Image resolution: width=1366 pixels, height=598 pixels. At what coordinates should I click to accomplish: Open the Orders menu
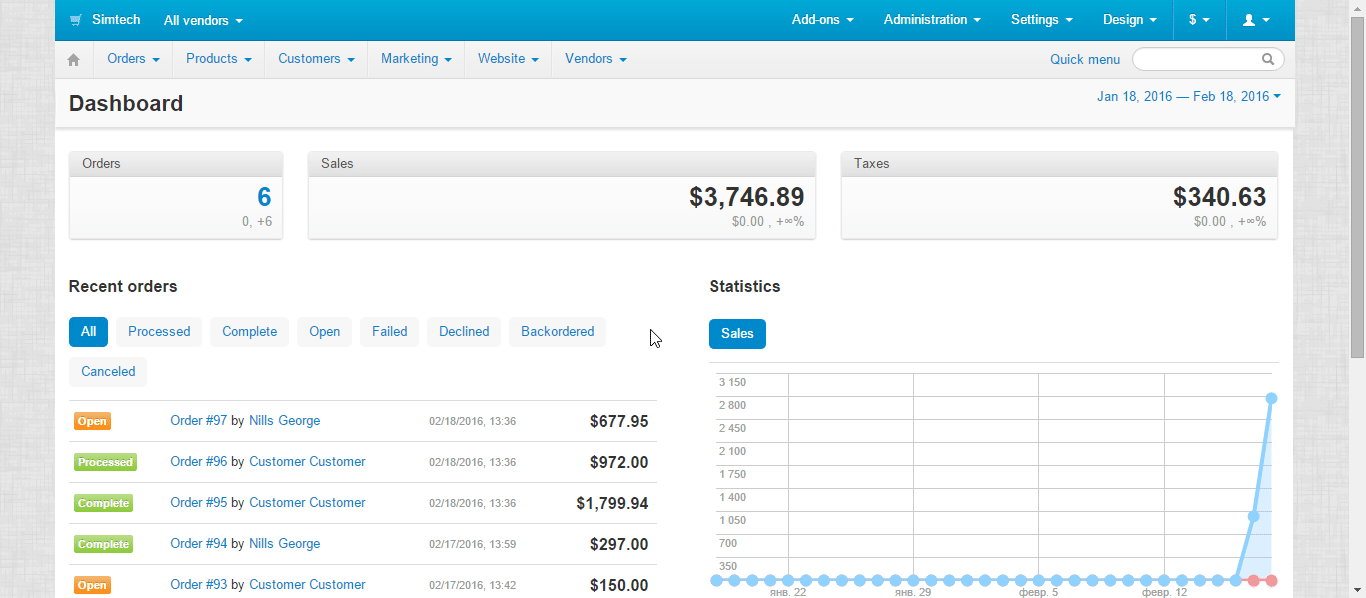133,59
